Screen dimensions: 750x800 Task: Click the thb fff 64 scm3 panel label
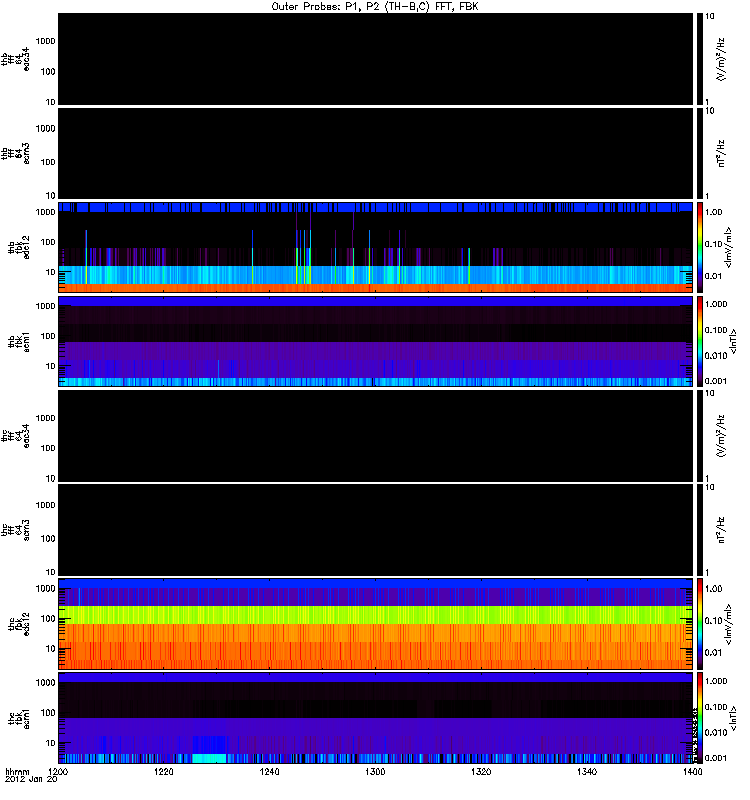[x=15, y=153]
